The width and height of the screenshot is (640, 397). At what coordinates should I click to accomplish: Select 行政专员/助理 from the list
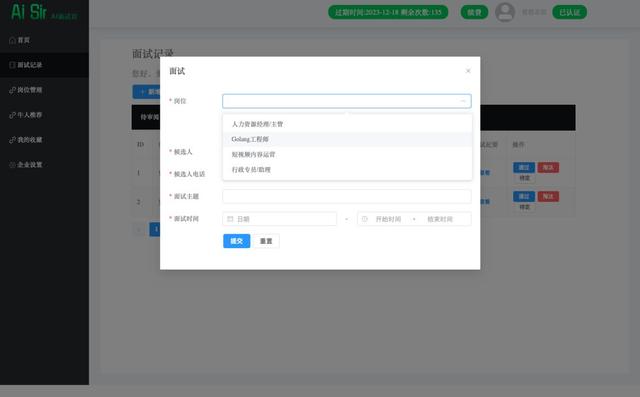click(x=347, y=169)
